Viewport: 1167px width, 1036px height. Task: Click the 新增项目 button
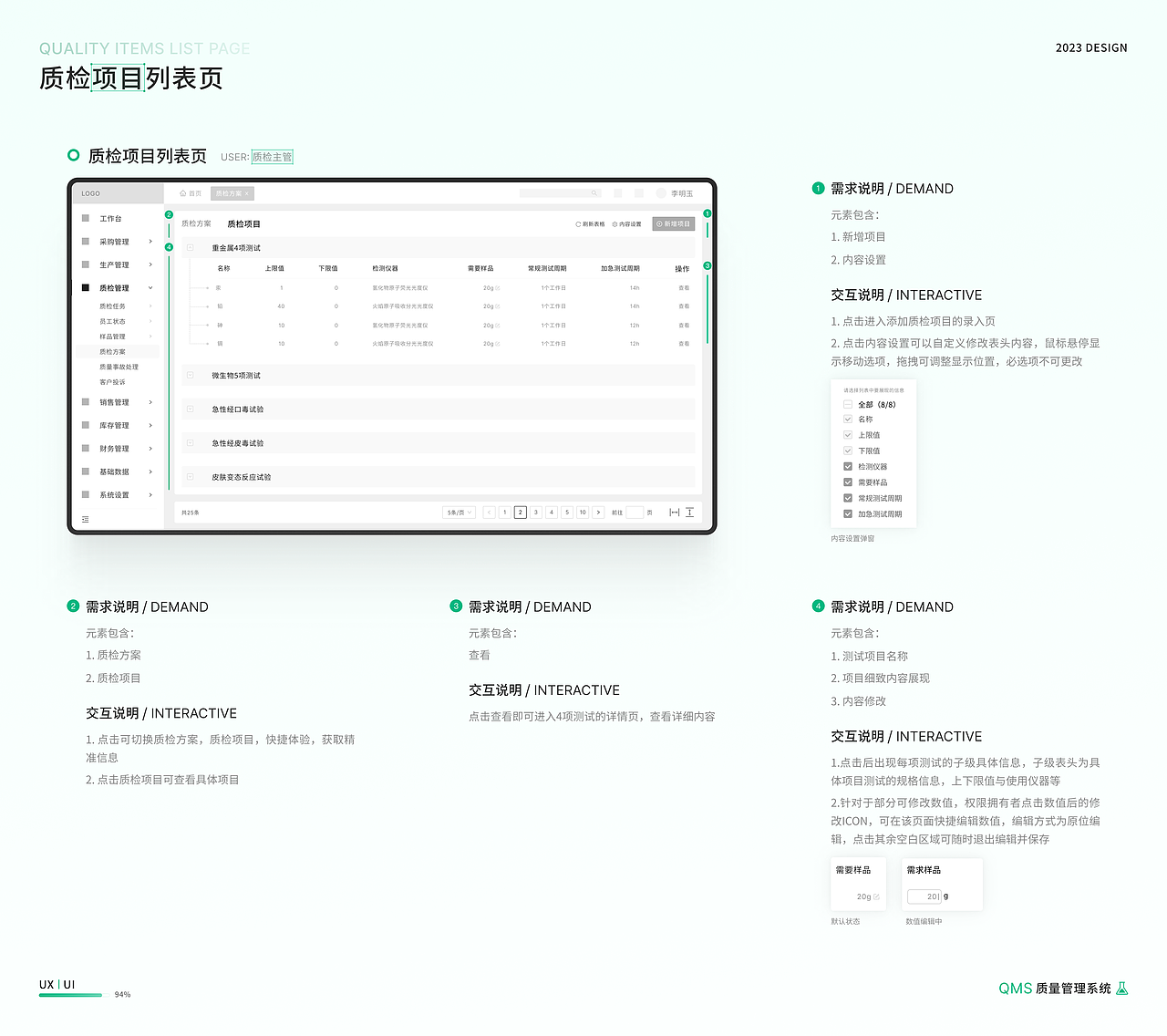pos(673,223)
